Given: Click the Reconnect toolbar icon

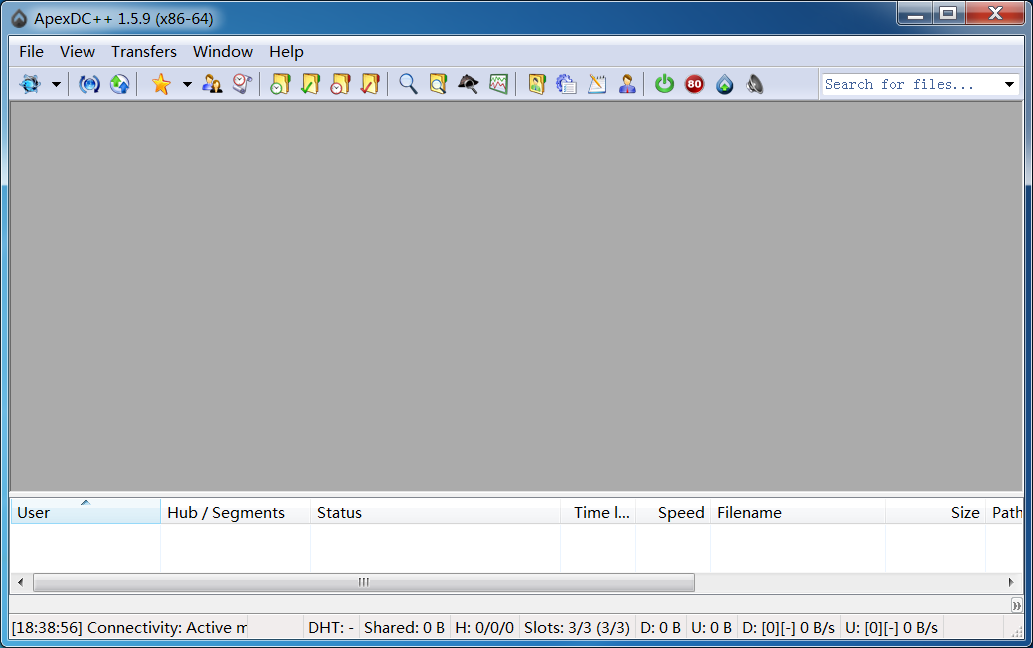Looking at the screenshot, I should pyautogui.click(x=89, y=85).
